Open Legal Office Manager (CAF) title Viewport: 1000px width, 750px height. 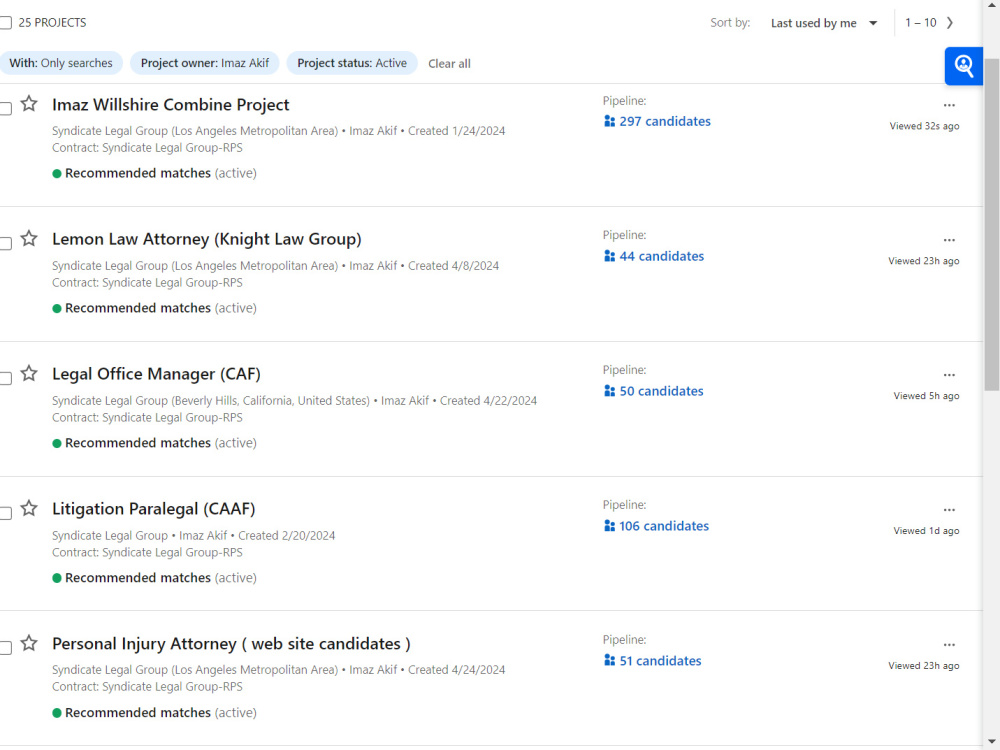coord(156,374)
